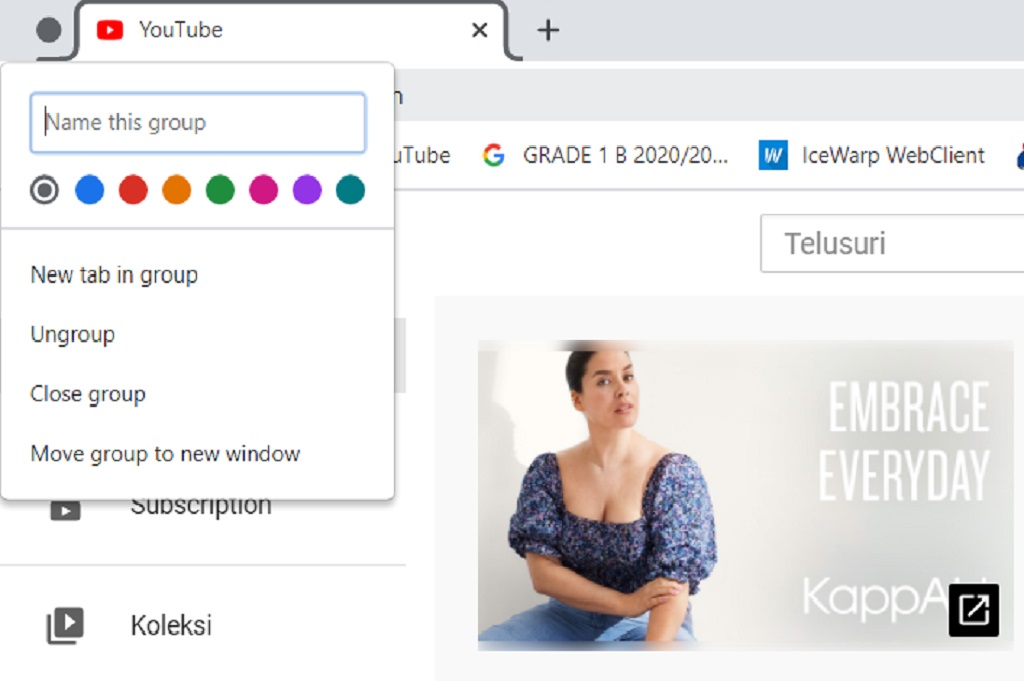Viewport: 1024px width, 681px height.
Task: Set the group color to orange
Action: tap(176, 190)
